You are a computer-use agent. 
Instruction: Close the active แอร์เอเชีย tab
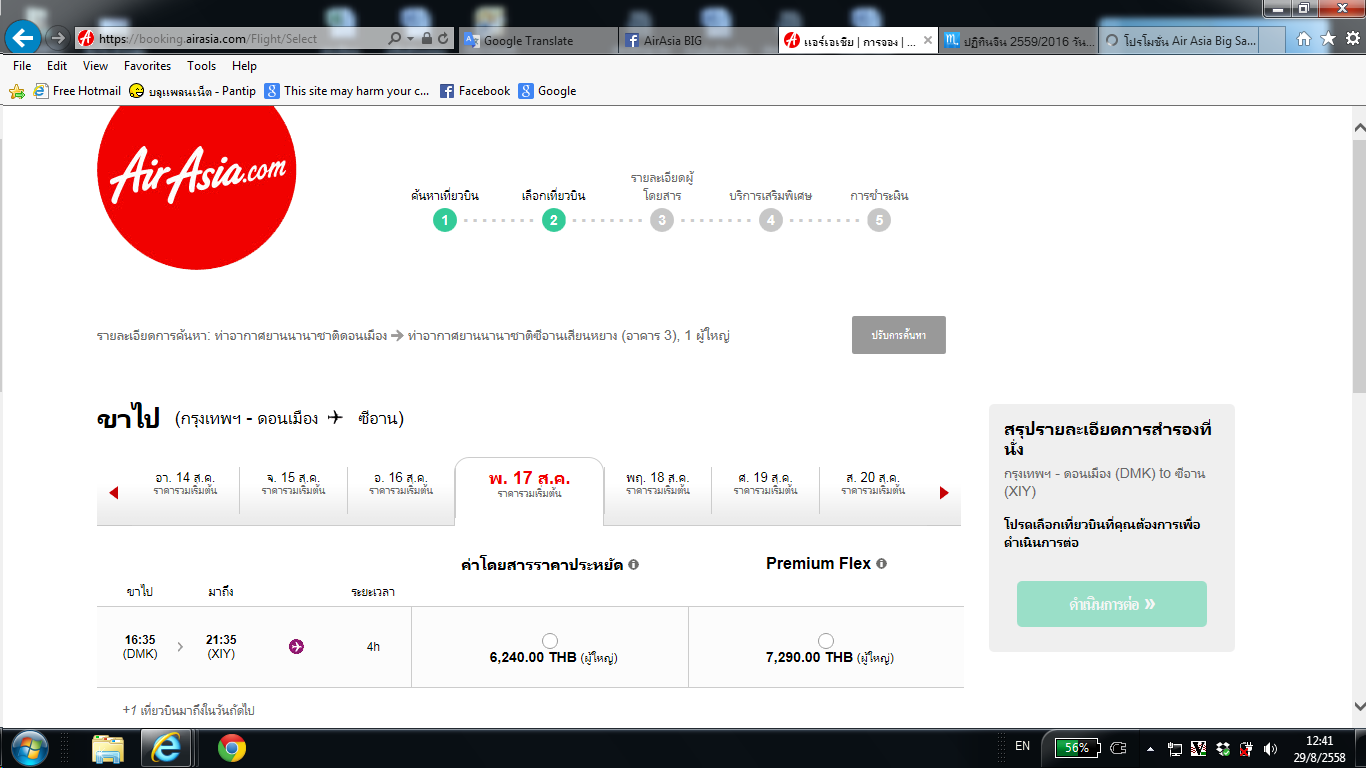pos(927,40)
